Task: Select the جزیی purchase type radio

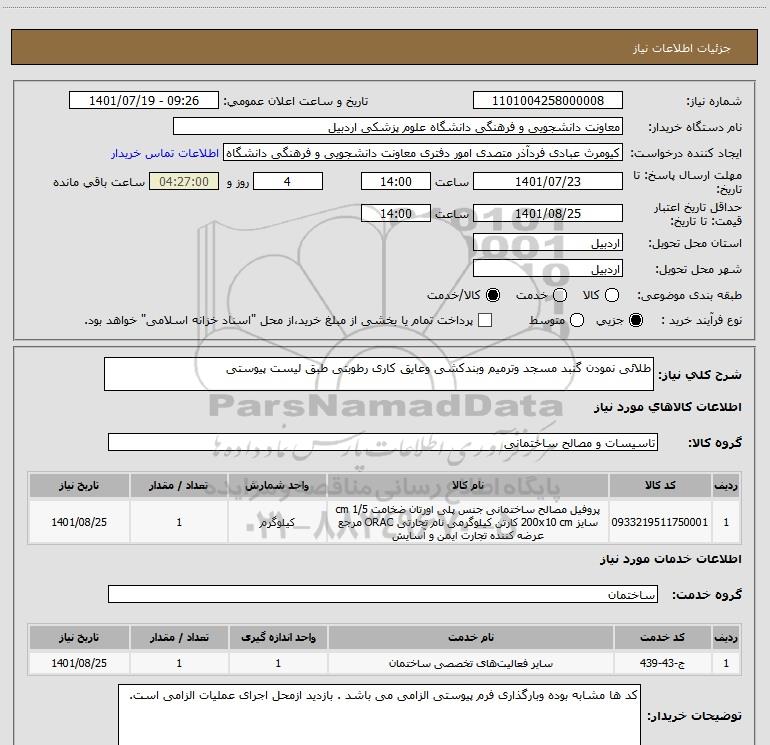Action: click(636, 320)
